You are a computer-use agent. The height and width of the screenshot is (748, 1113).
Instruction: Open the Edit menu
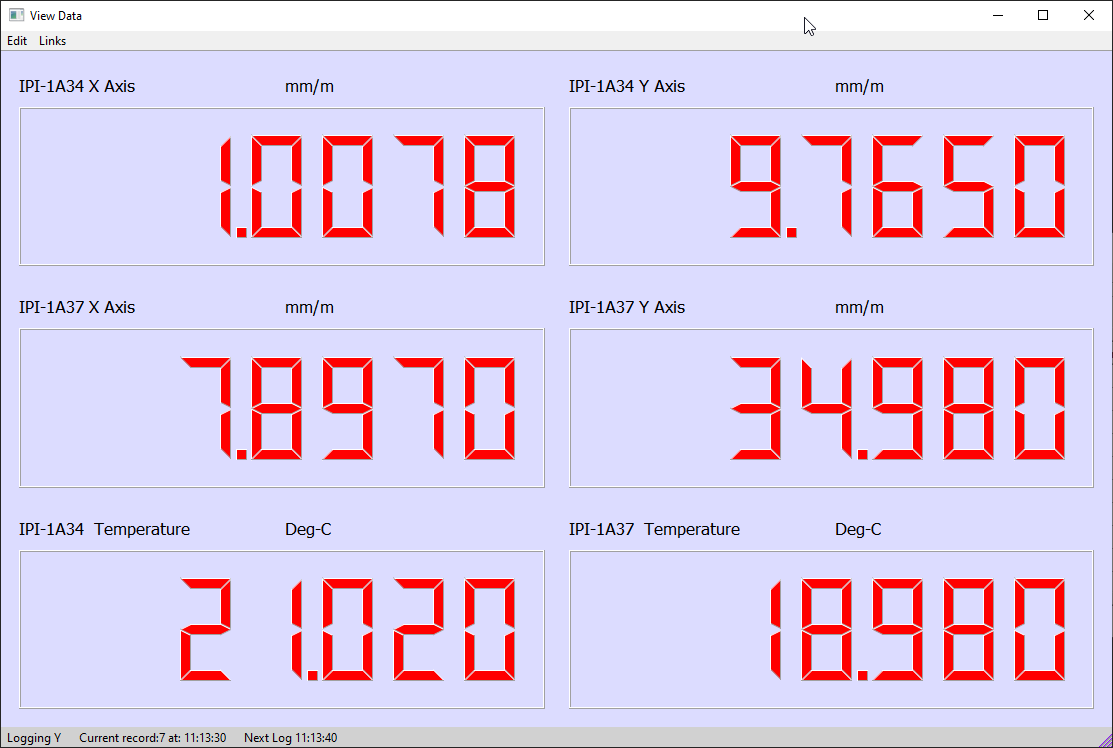pos(17,40)
